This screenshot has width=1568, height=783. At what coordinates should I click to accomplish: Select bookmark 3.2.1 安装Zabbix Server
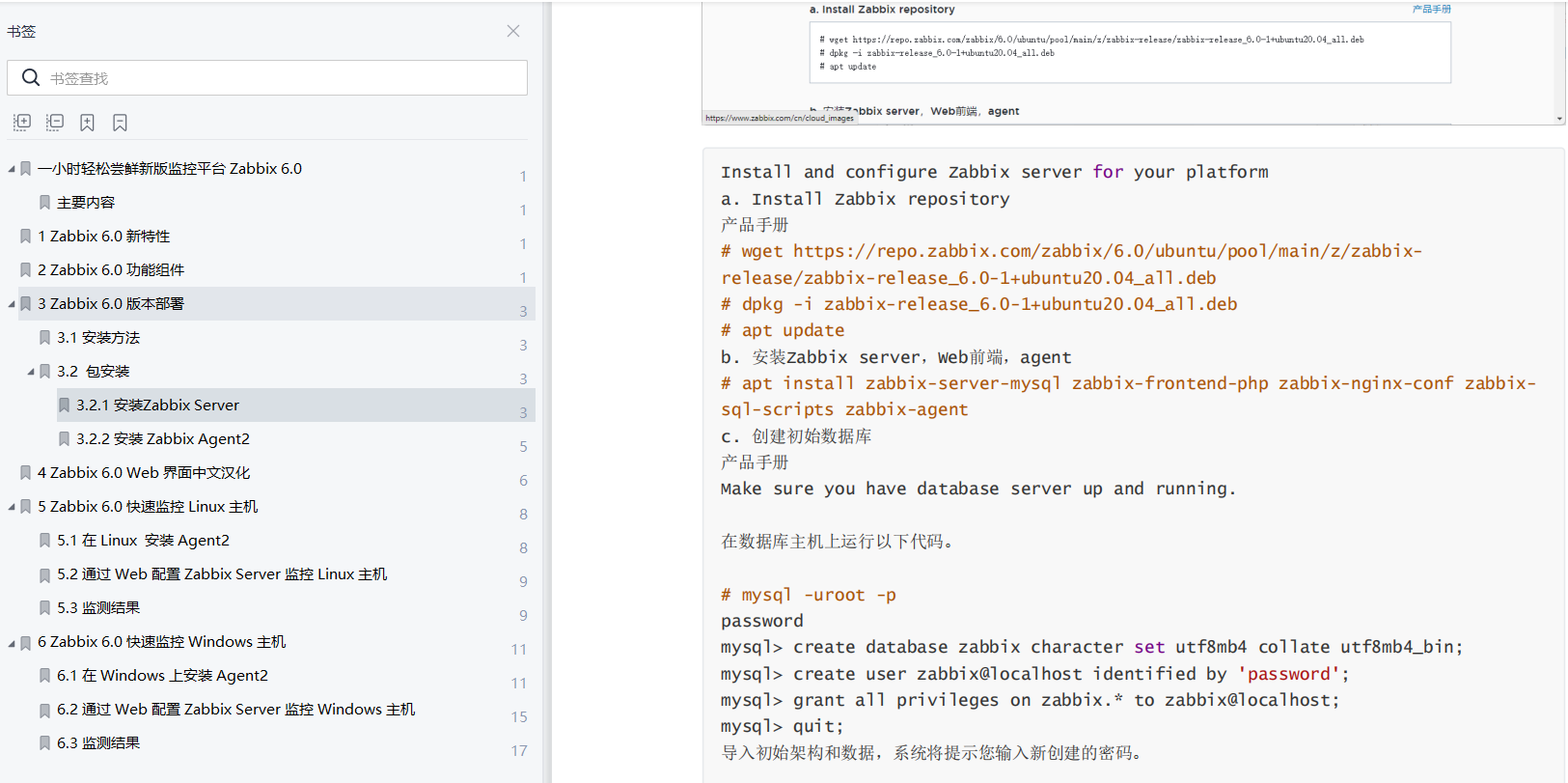158,405
